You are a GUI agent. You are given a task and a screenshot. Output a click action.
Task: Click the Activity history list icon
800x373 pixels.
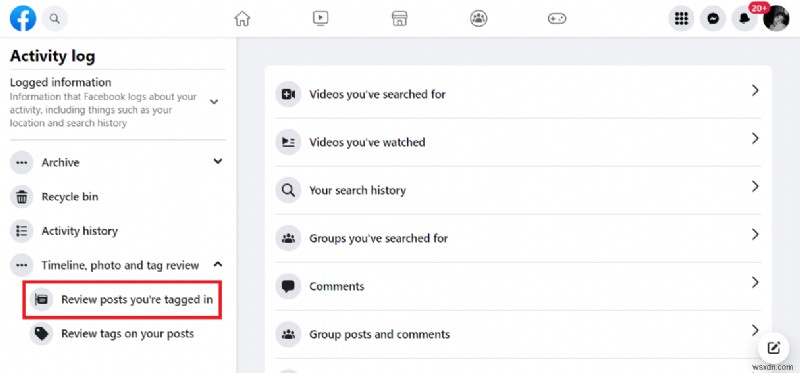21,231
